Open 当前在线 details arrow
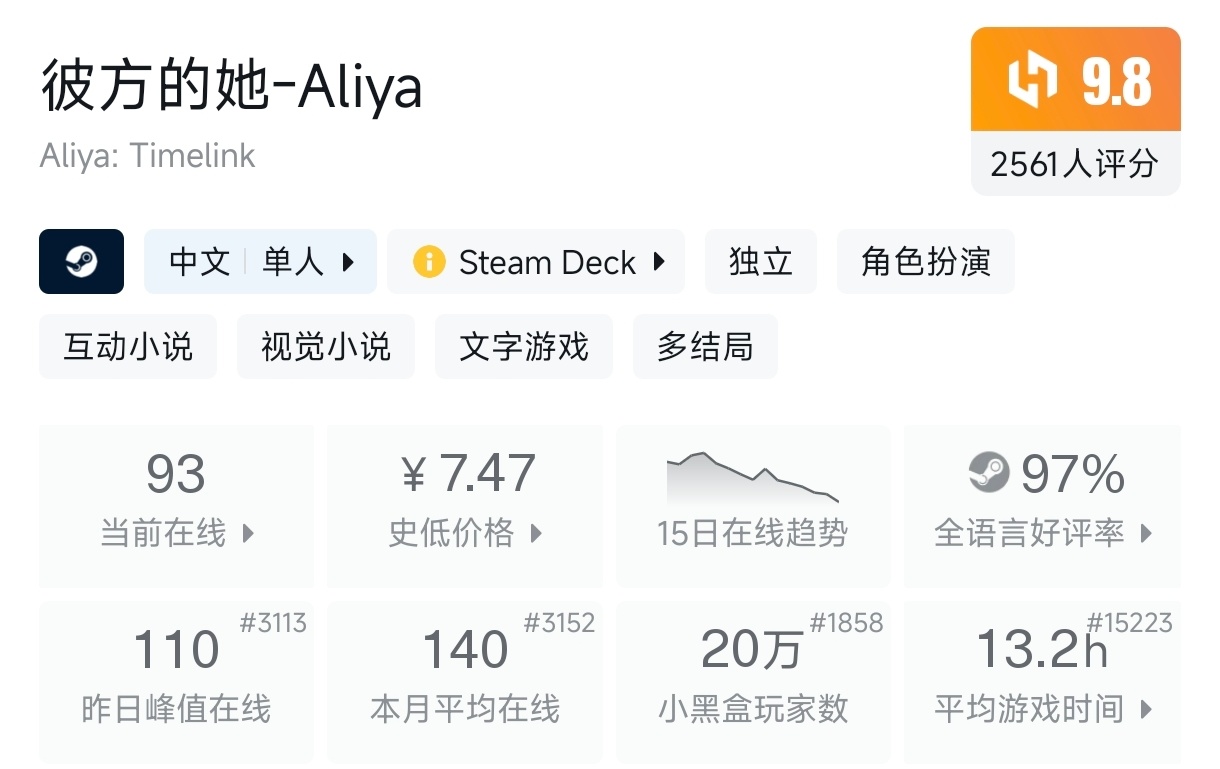Viewport: 1220px width, 769px height. (249, 533)
